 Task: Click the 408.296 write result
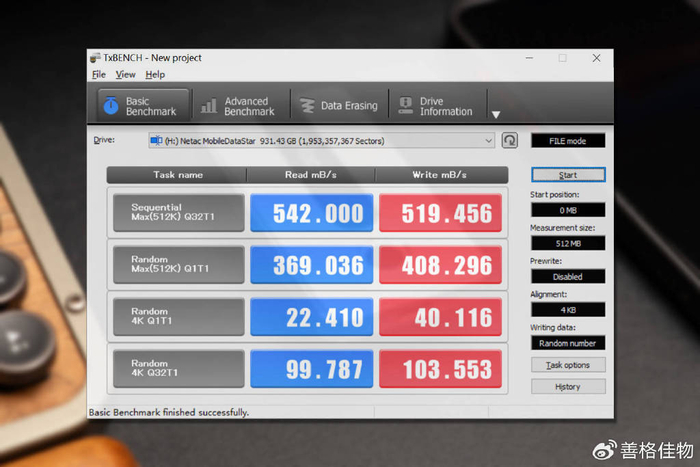(x=440, y=264)
